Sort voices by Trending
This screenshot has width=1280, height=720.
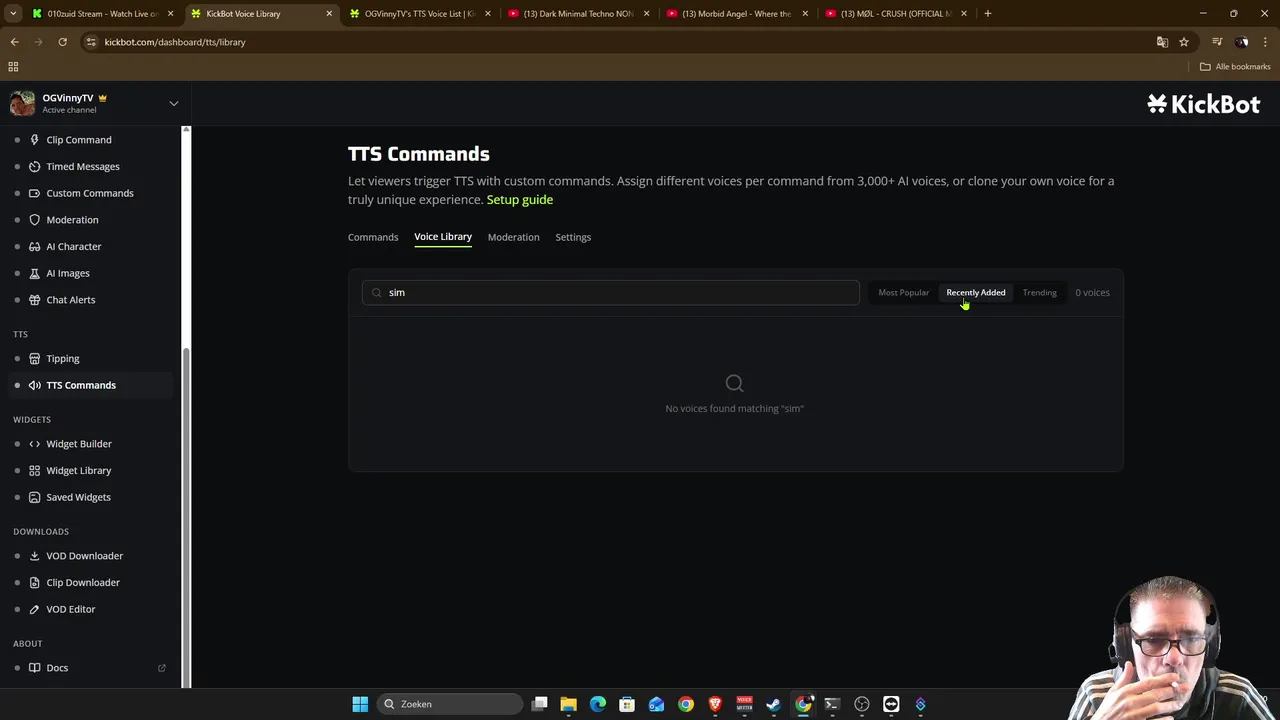pos(1039,293)
